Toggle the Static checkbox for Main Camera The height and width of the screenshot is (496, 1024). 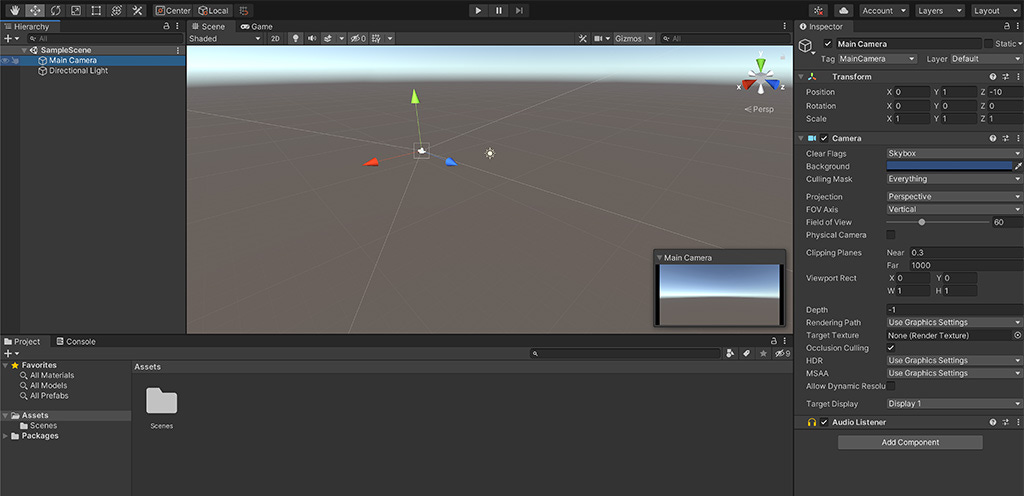(x=989, y=44)
